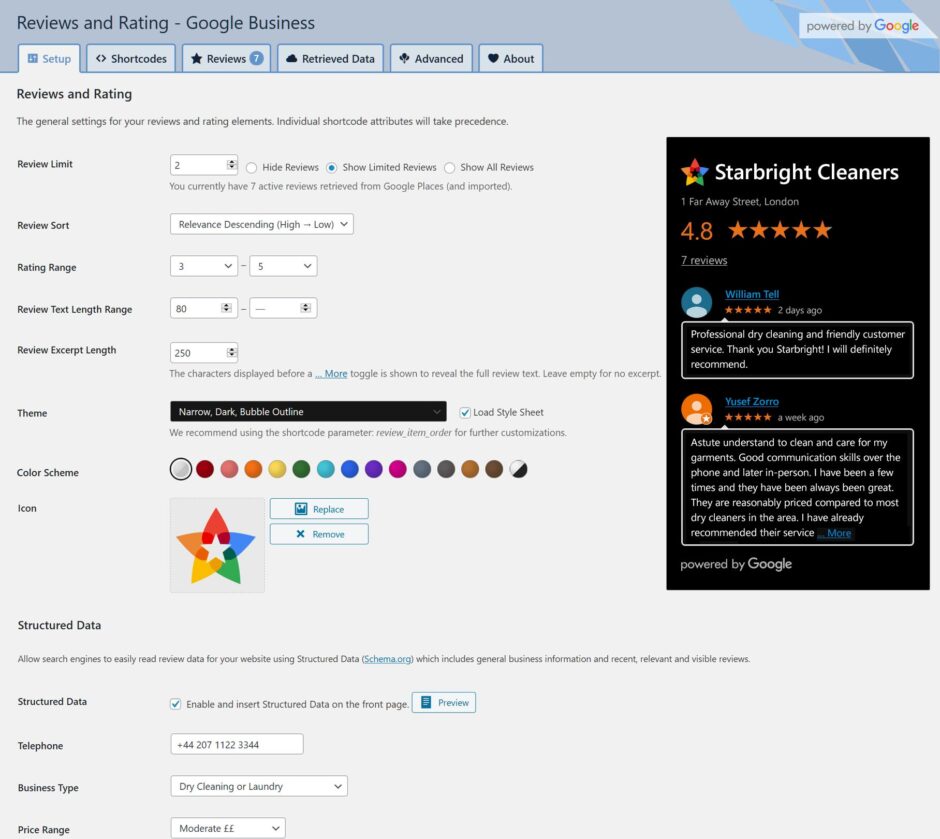Select Show Limited Reviews radio option
The image size is (940, 839).
coord(332,168)
